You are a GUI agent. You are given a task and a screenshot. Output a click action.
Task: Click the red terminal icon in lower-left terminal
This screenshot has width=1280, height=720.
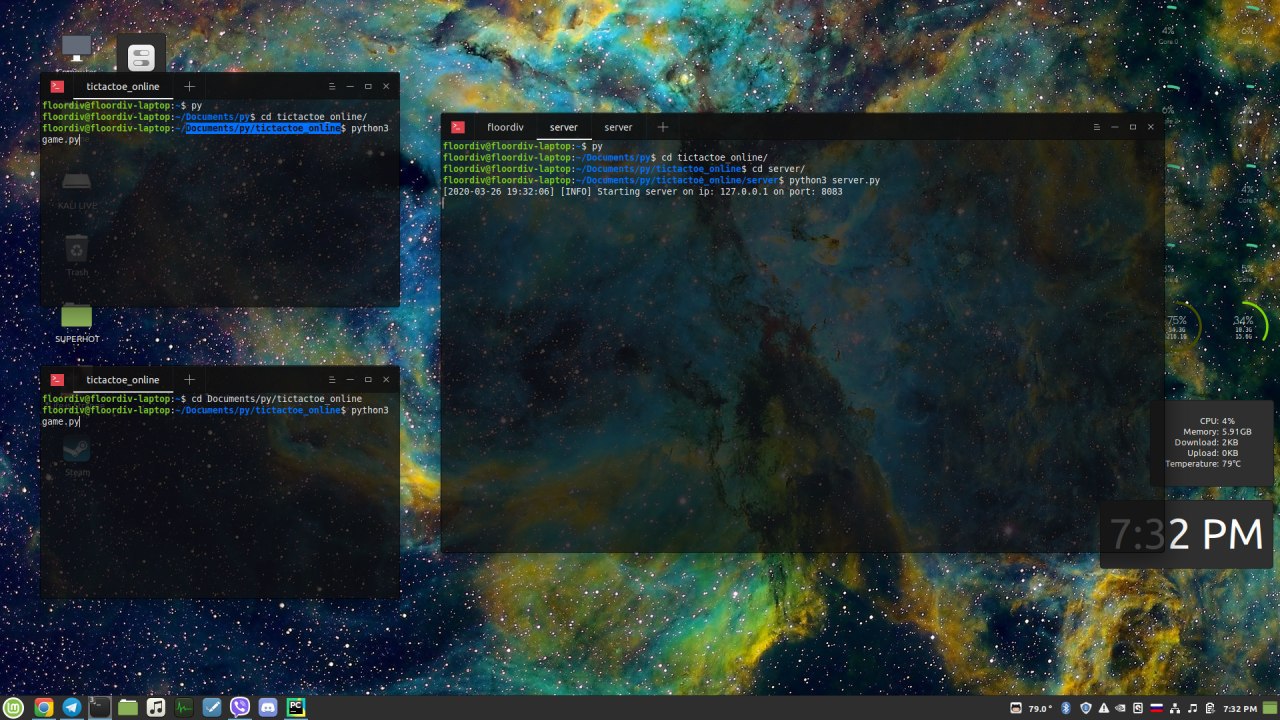click(x=57, y=379)
